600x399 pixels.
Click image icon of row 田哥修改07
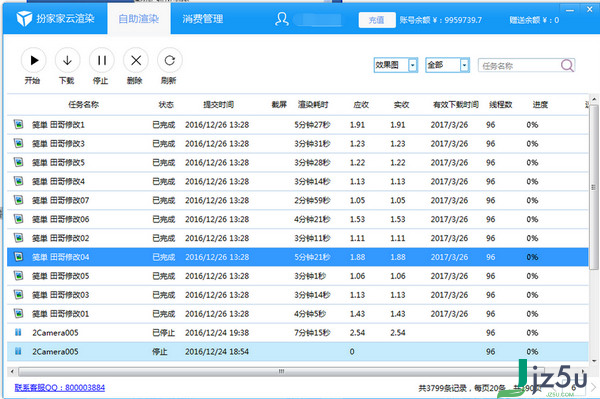[x=18, y=200]
